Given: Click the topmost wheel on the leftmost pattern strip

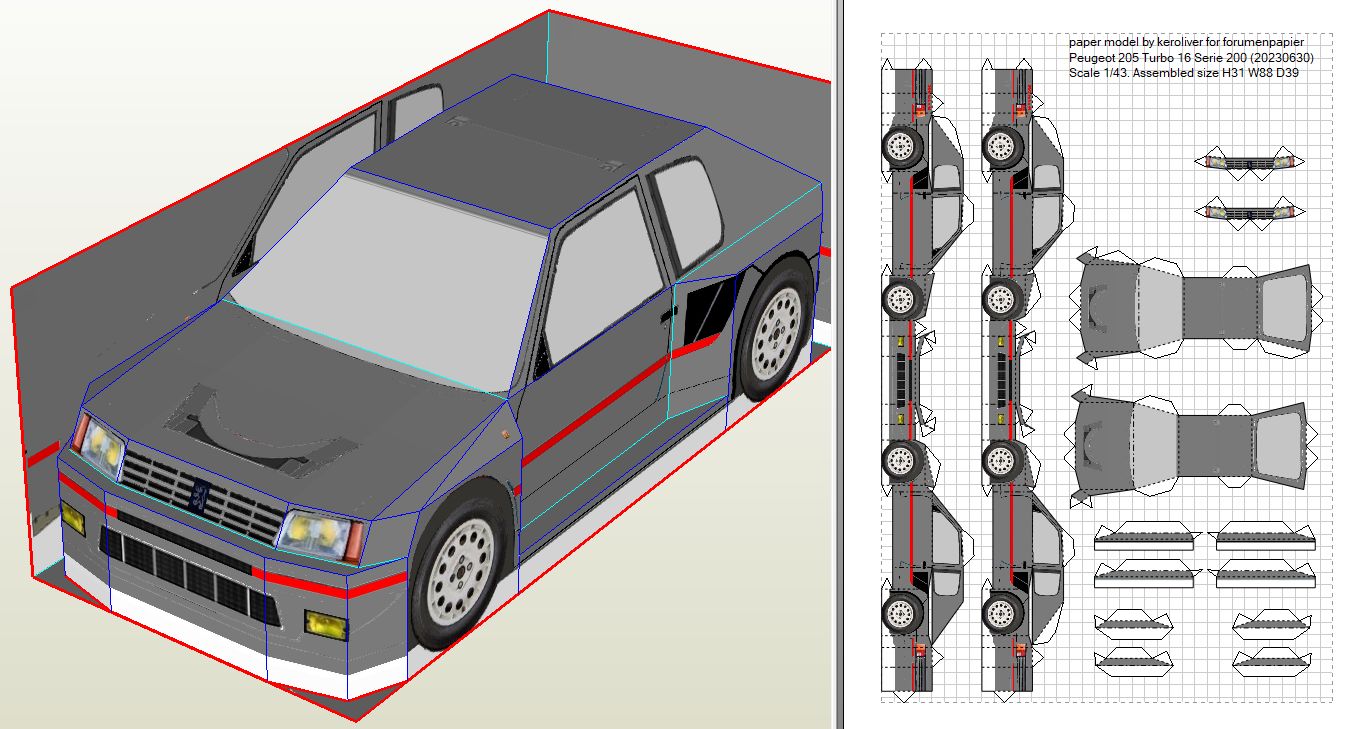Looking at the screenshot, I should coord(902,147).
